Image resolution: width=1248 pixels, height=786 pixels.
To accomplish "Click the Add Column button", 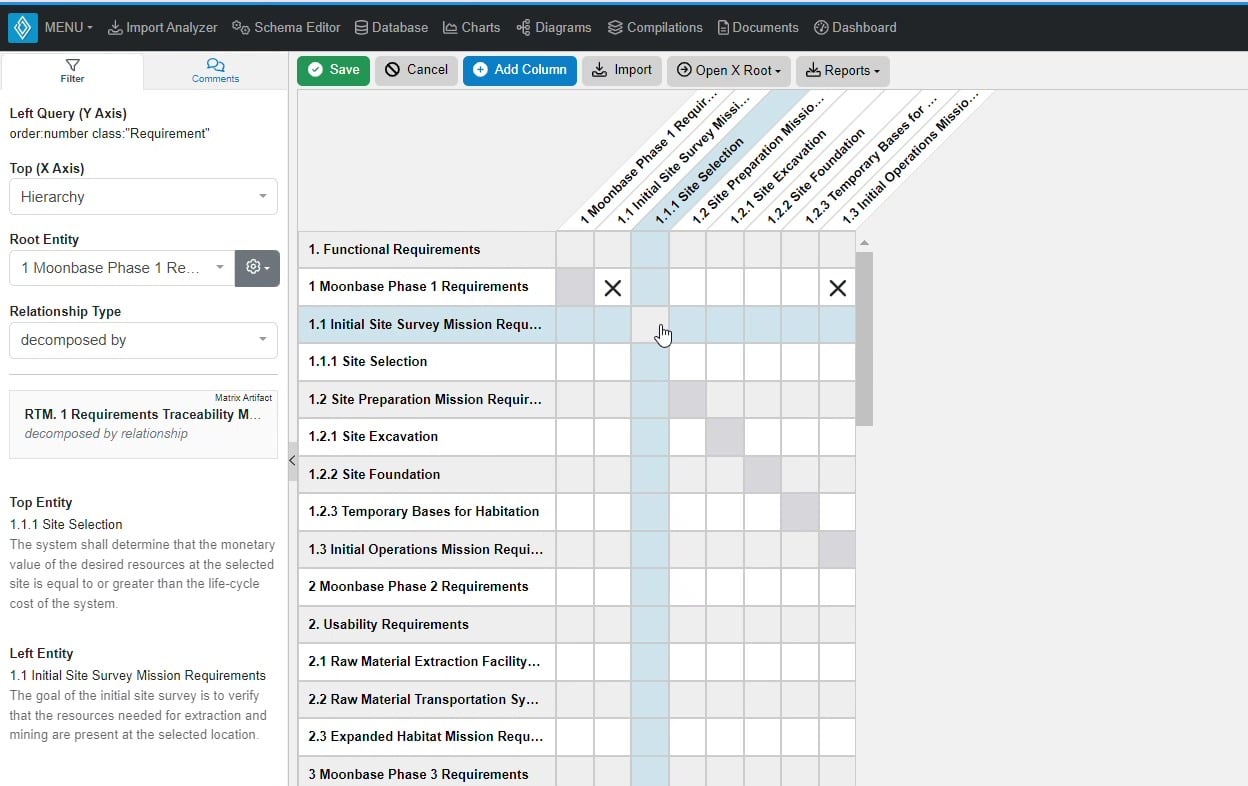I will 519,70.
